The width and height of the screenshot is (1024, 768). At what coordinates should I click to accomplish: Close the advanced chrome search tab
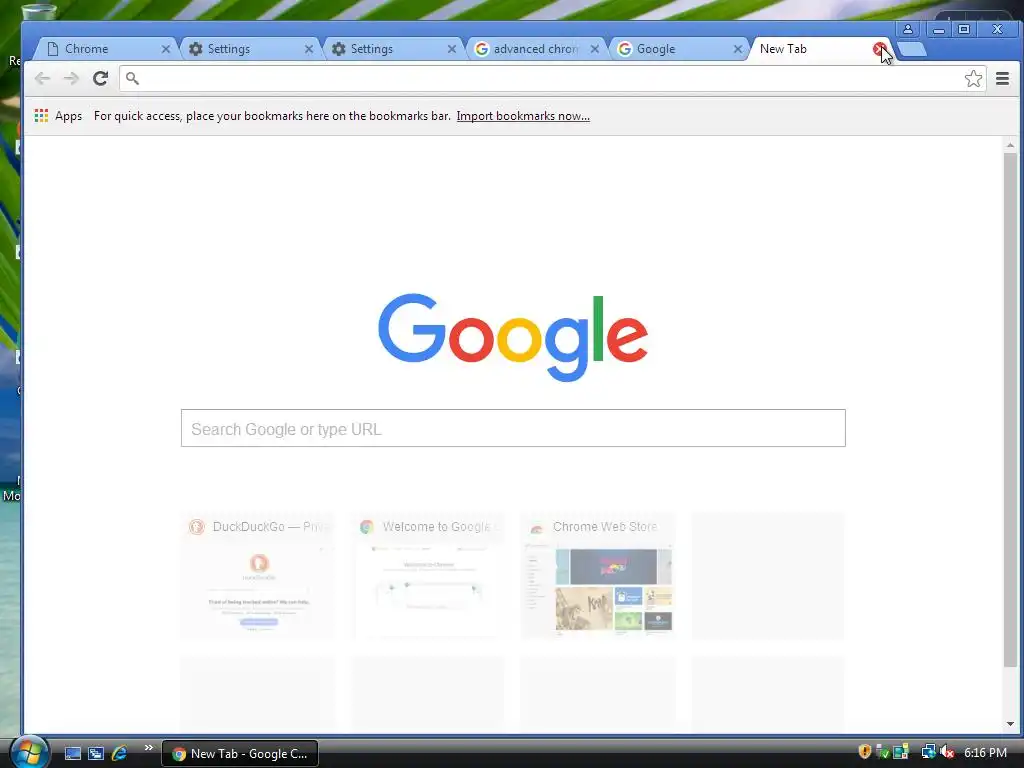[594, 49]
